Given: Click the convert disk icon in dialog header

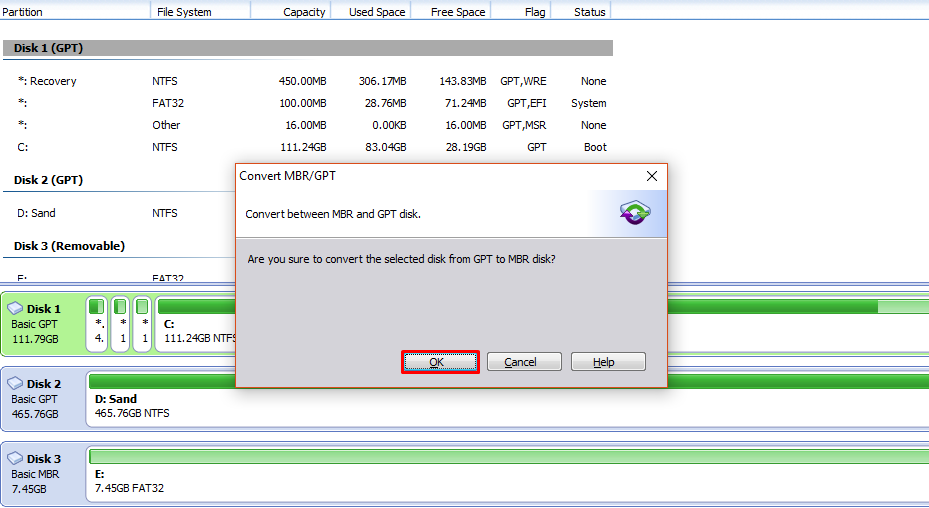Looking at the screenshot, I should coord(635,213).
